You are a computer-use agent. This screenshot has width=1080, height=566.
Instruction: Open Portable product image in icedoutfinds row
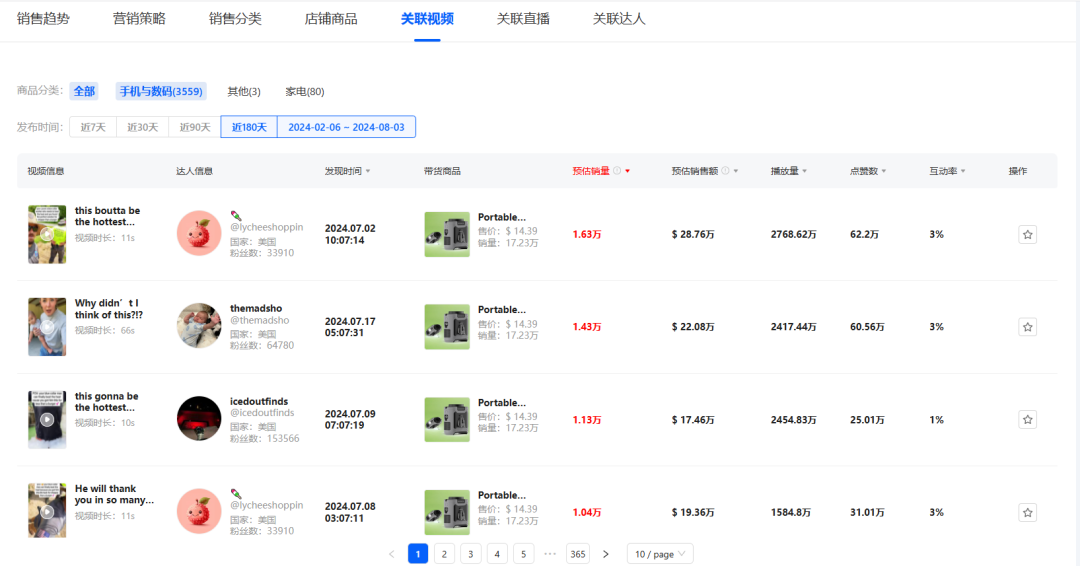tap(447, 419)
